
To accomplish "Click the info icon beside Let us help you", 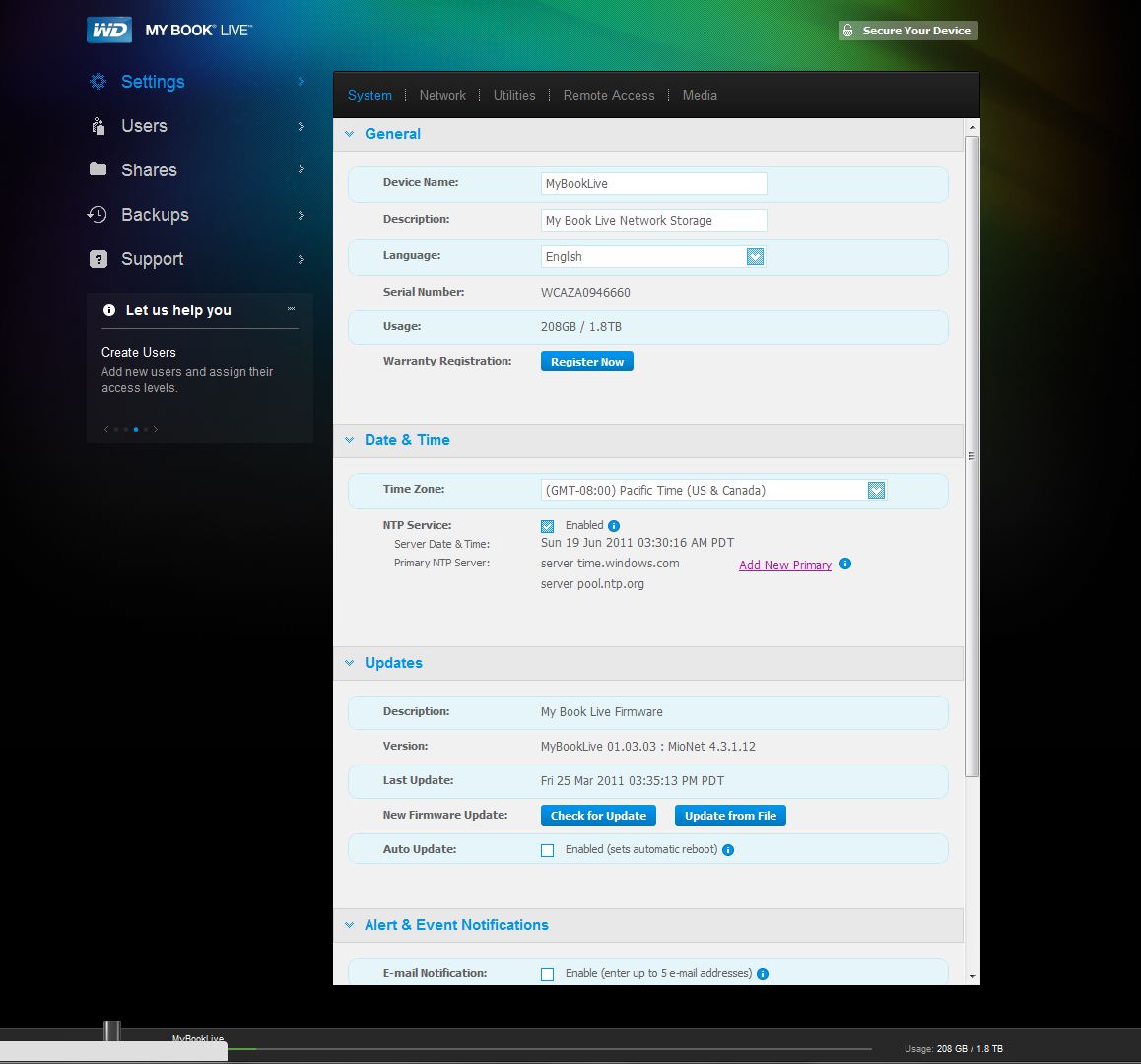I will [109, 310].
